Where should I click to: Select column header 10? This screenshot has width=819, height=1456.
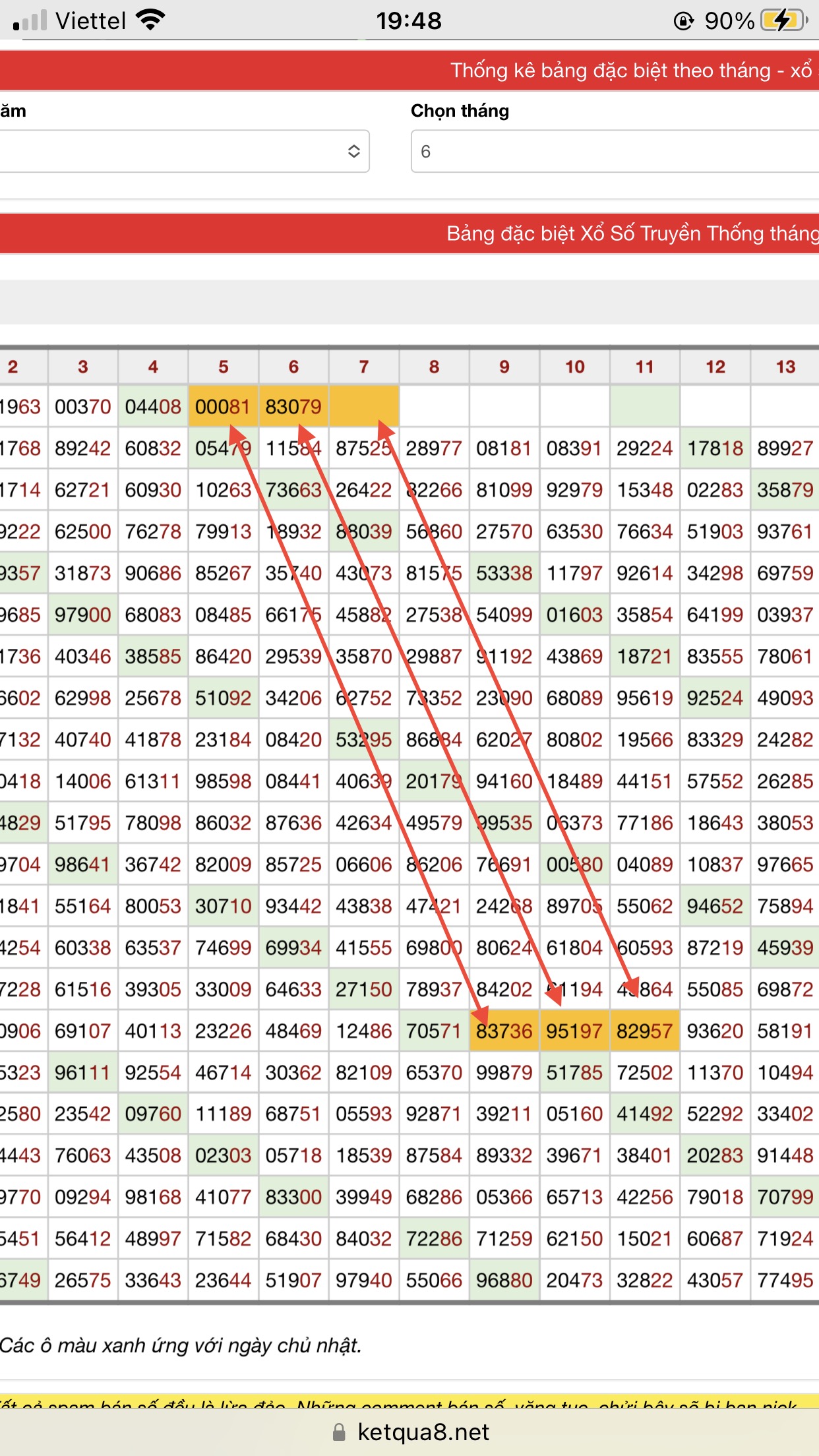click(574, 367)
